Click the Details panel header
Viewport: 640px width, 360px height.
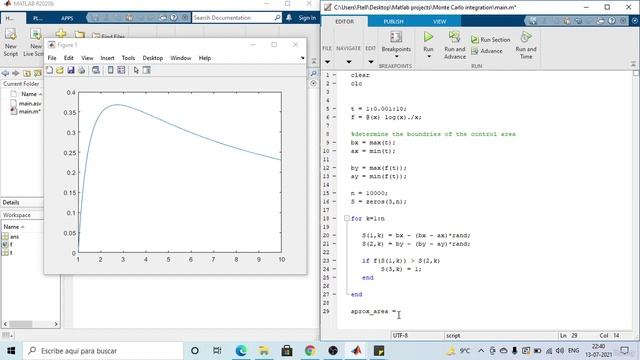tap(22, 202)
